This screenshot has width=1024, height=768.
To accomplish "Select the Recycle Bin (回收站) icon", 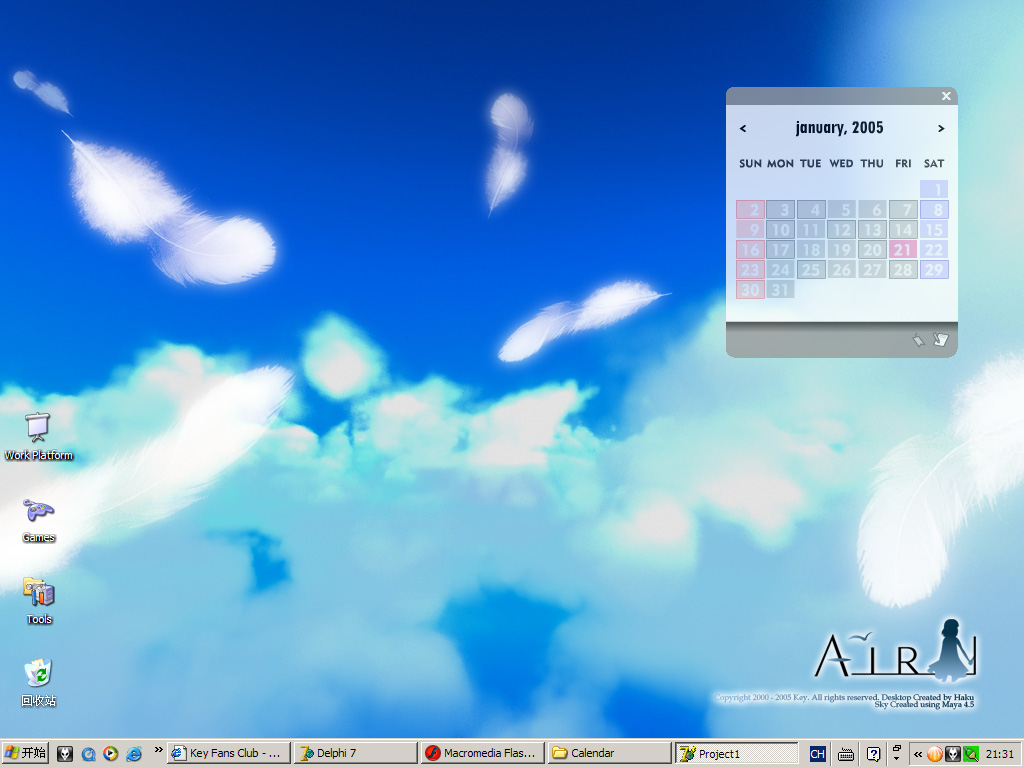I will (39, 682).
